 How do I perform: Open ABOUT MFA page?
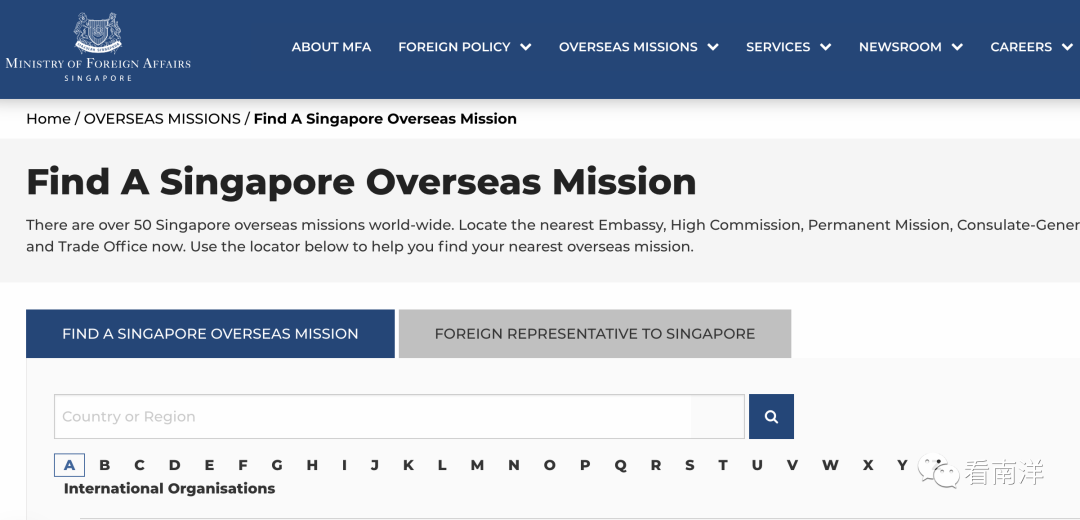click(331, 47)
